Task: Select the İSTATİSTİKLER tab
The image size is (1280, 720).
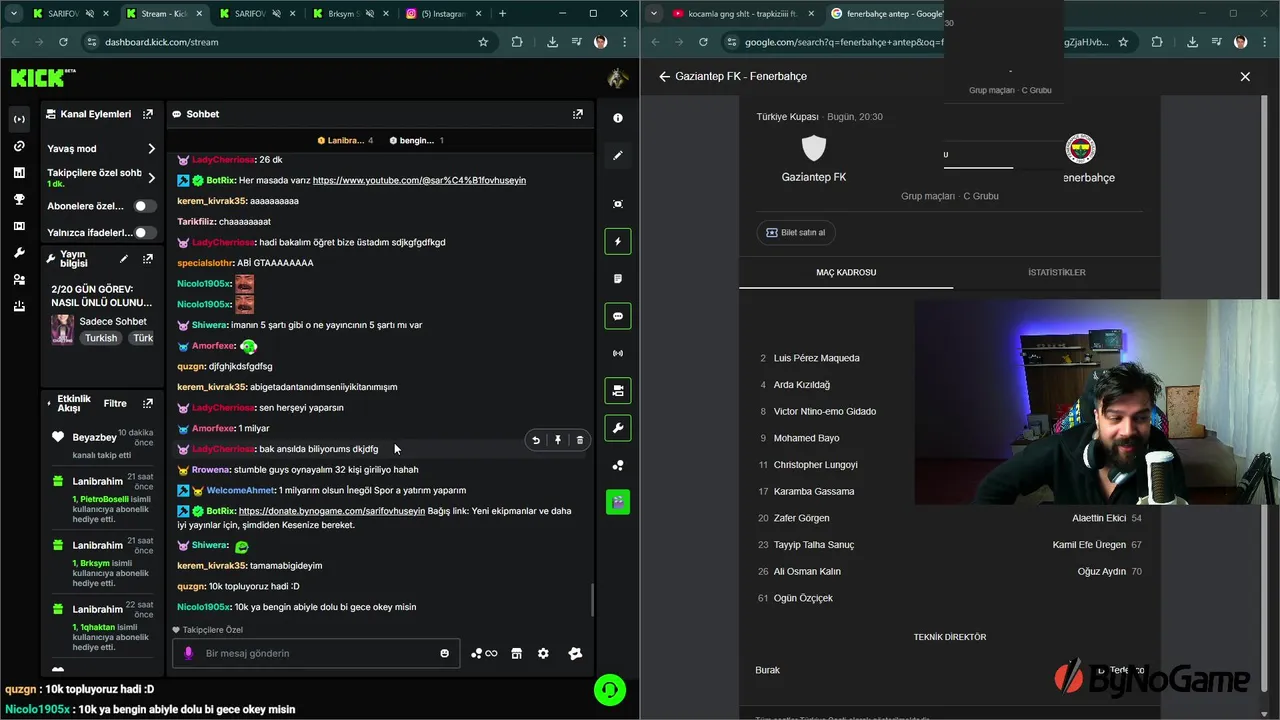Action: [x=1056, y=272]
